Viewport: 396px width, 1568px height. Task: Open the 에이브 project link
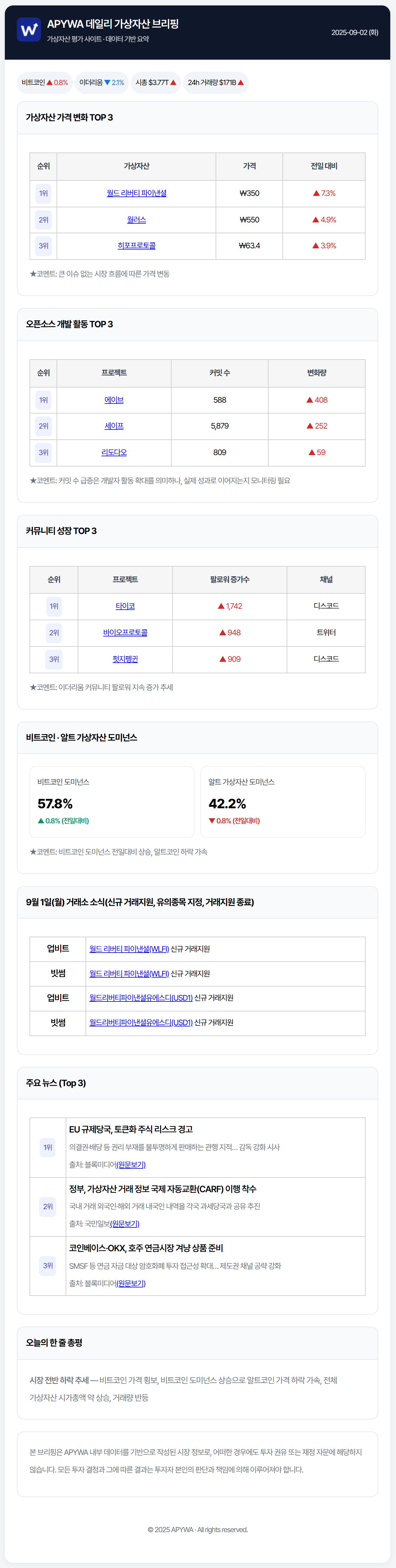pos(114,400)
